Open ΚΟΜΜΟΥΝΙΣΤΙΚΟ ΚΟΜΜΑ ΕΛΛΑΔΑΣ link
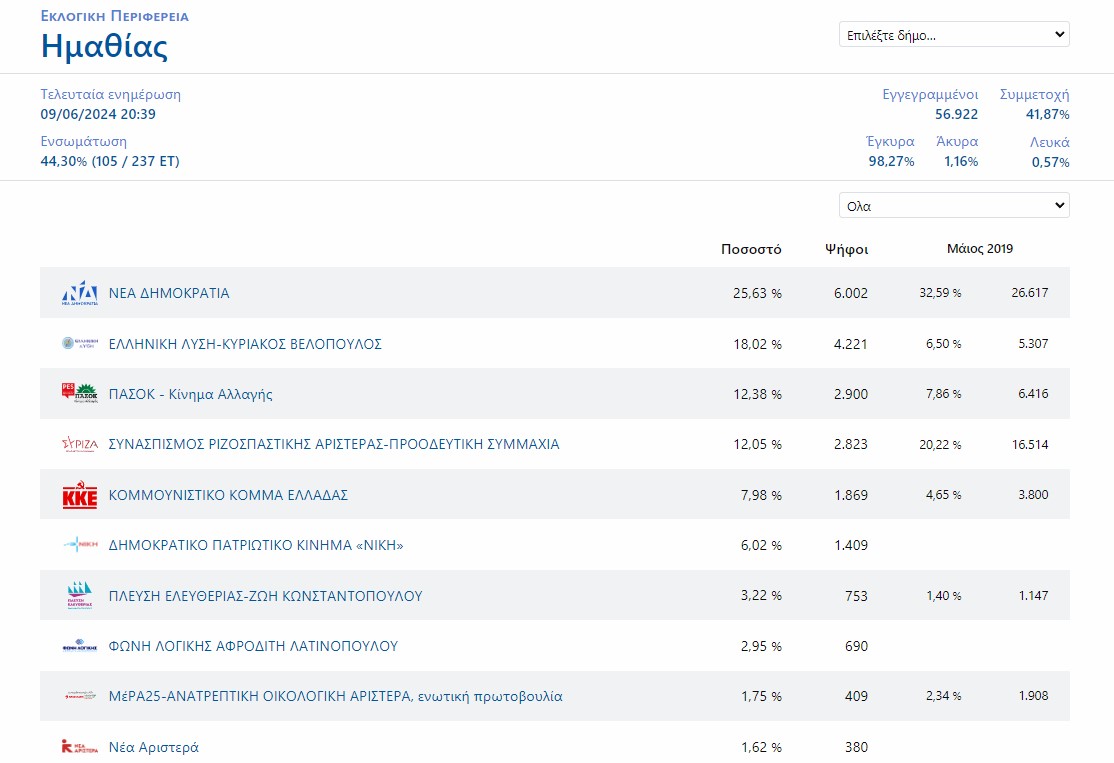 click(228, 495)
